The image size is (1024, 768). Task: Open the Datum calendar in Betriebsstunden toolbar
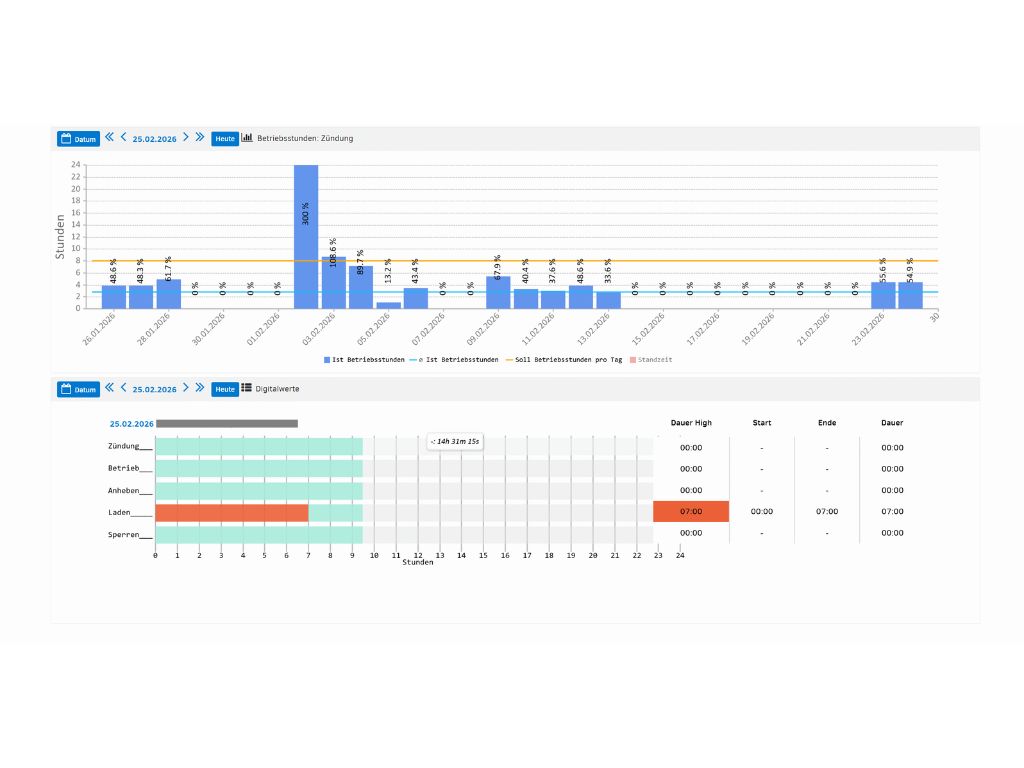point(78,139)
